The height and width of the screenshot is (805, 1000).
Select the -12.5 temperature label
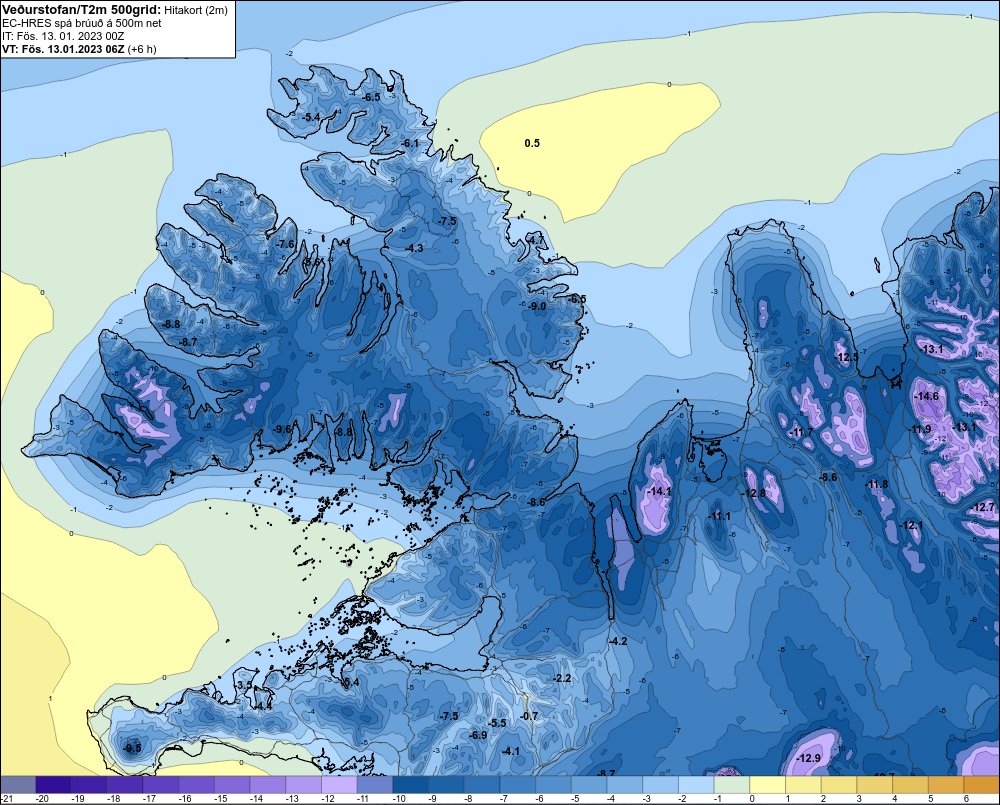coord(847,357)
